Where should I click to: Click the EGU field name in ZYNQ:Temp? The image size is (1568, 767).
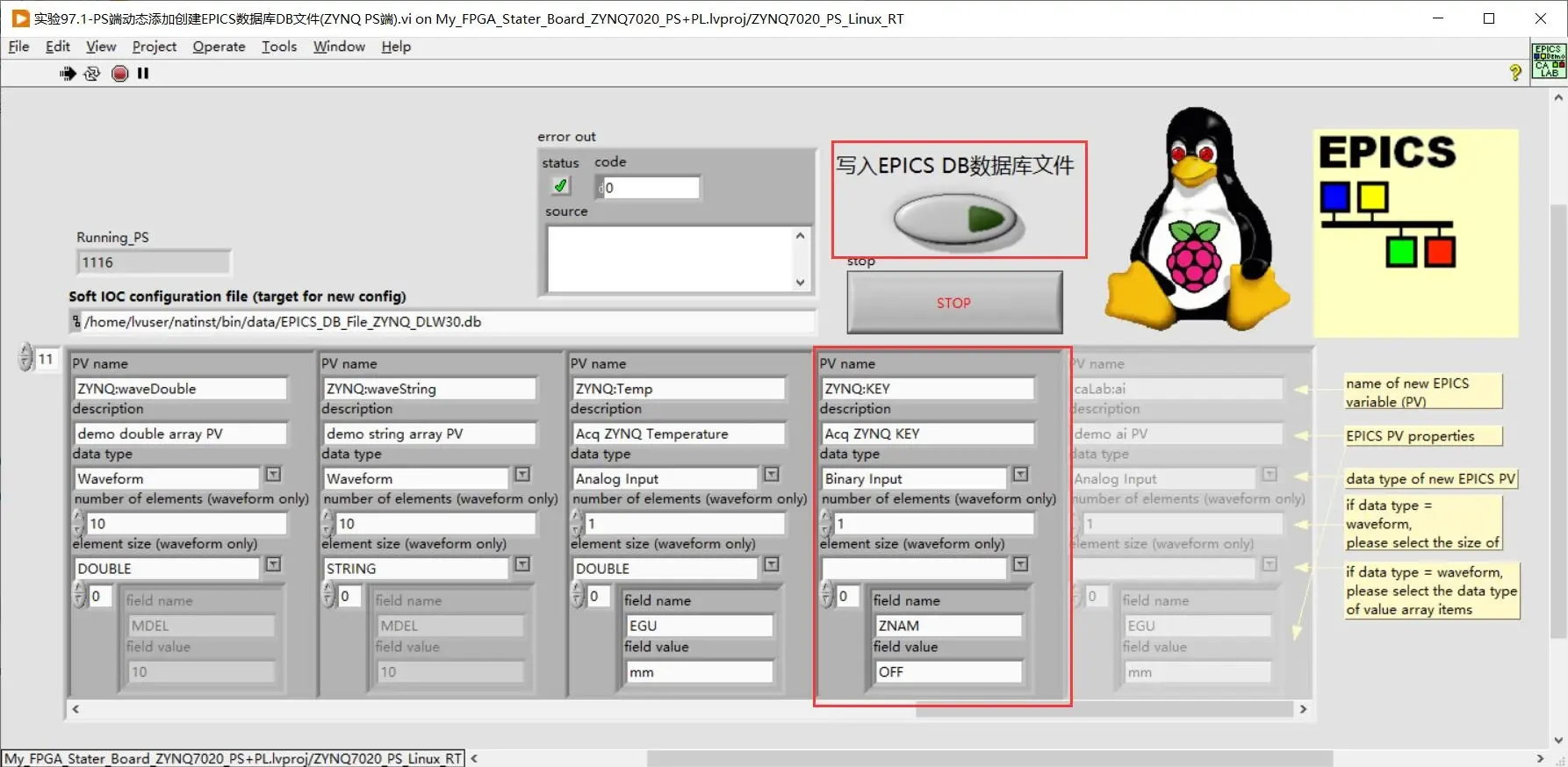(700, 626)
